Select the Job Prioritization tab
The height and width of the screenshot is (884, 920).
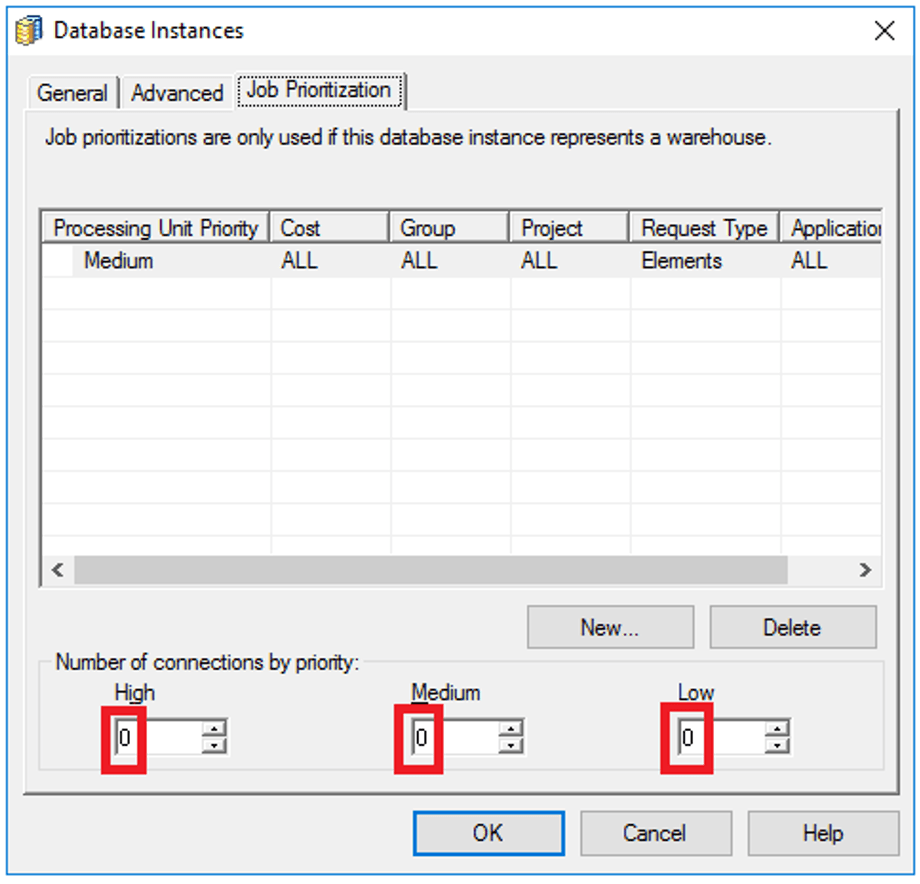pyautogui.click(x=319, y=90)
